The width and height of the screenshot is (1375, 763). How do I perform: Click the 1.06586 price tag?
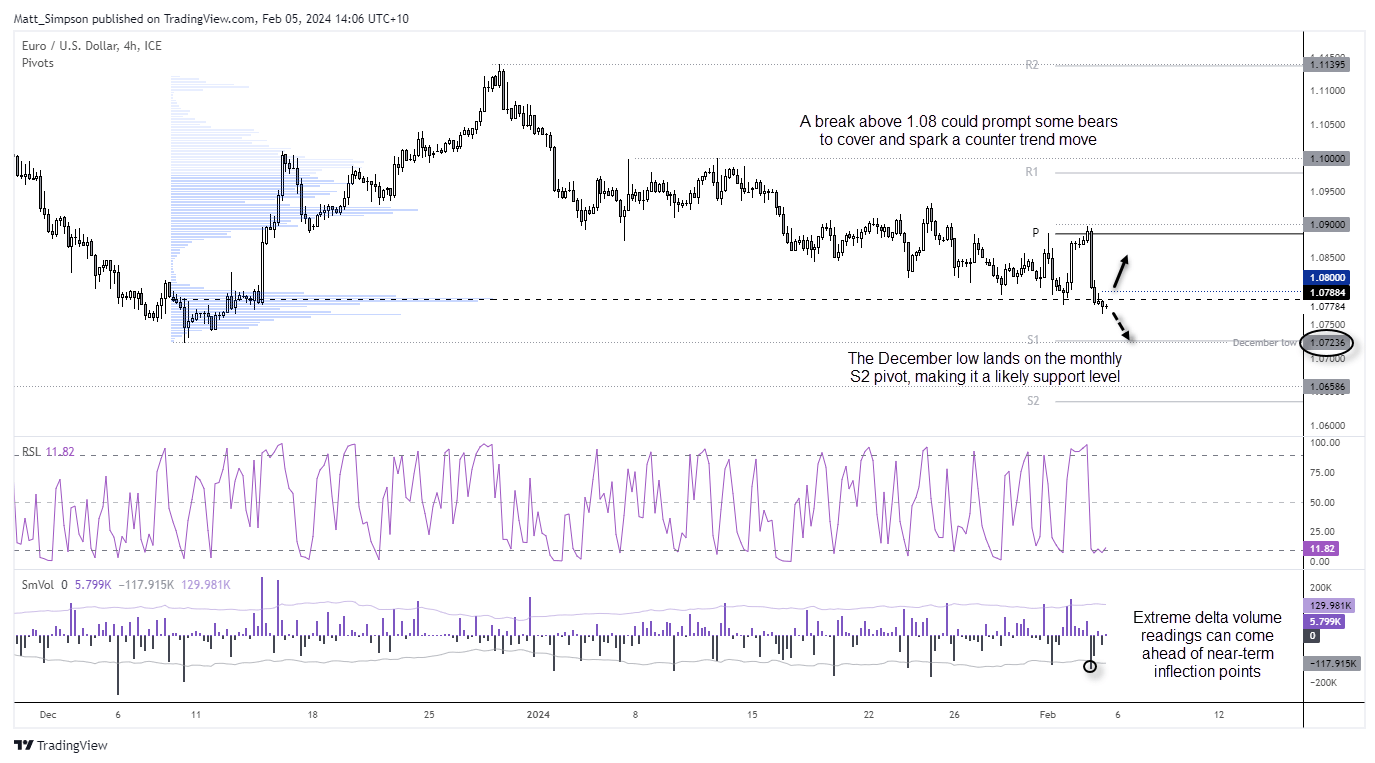1329,386
